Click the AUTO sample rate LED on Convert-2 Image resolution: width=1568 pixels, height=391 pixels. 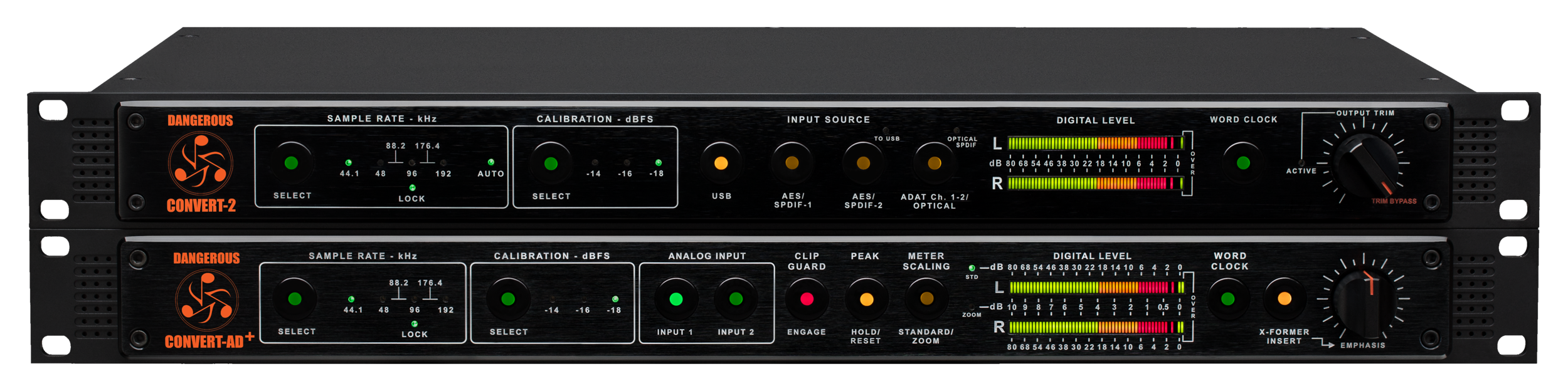click(490, 162)
